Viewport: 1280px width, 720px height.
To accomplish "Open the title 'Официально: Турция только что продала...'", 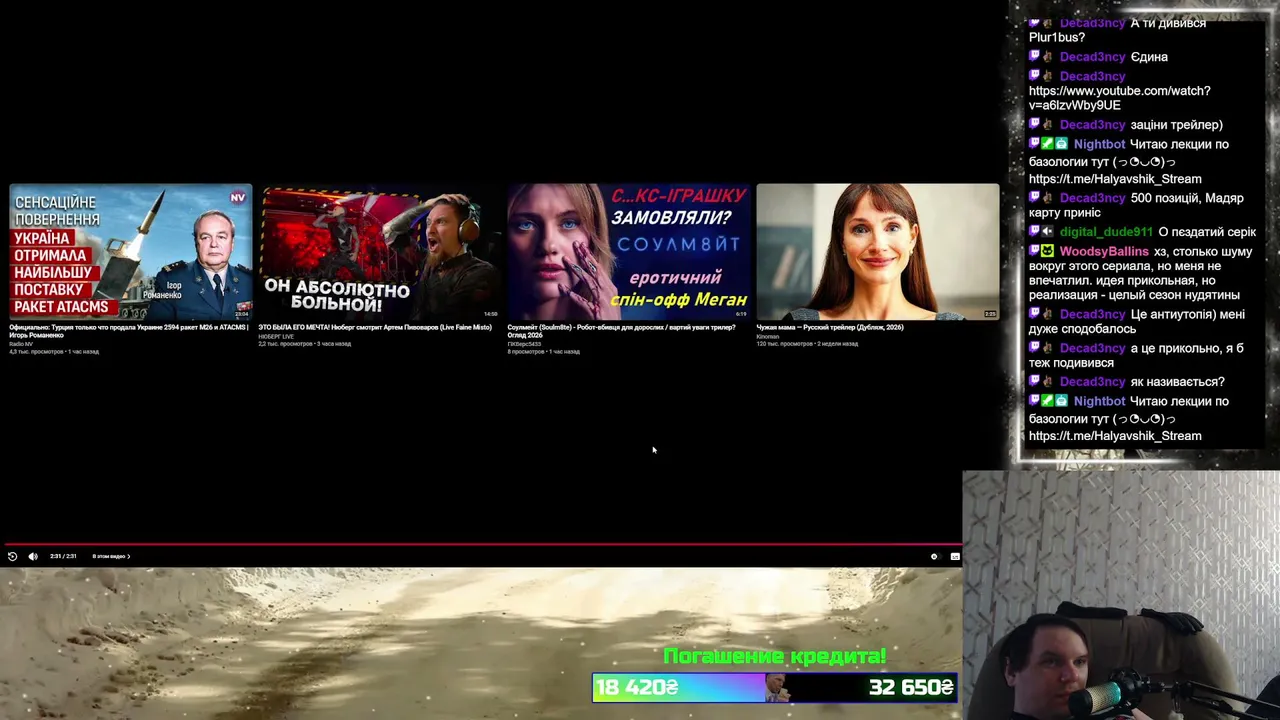I will point(129,331).
